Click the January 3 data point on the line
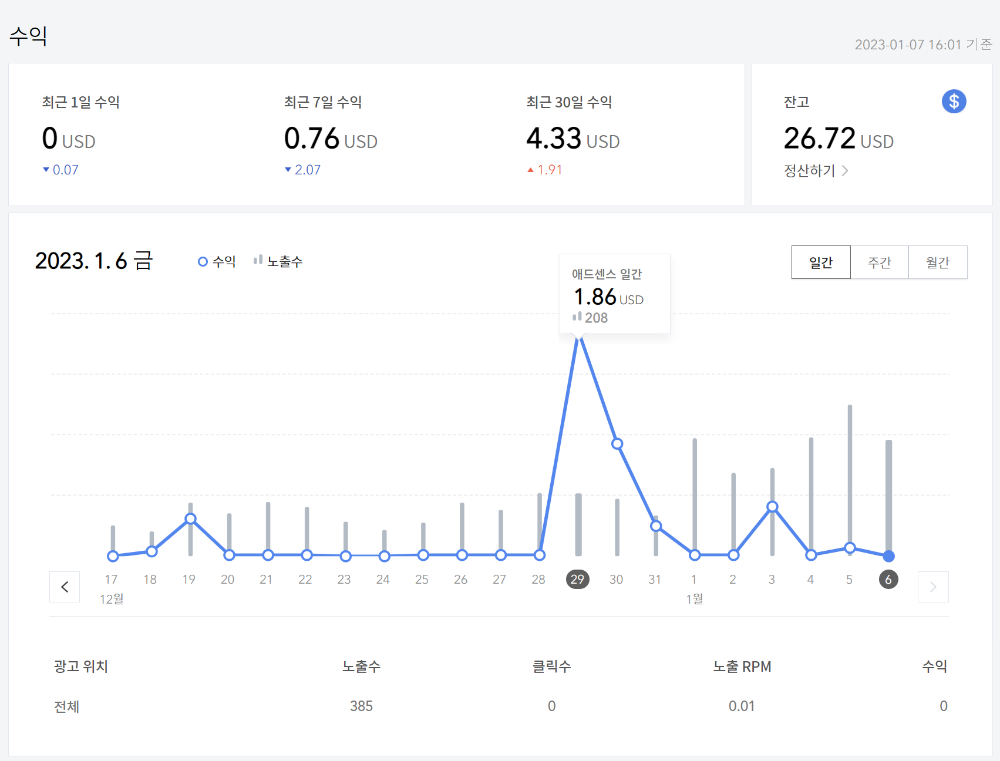Screen dimensions: 1000x761 pyautogui.click(x=771, y=507)
